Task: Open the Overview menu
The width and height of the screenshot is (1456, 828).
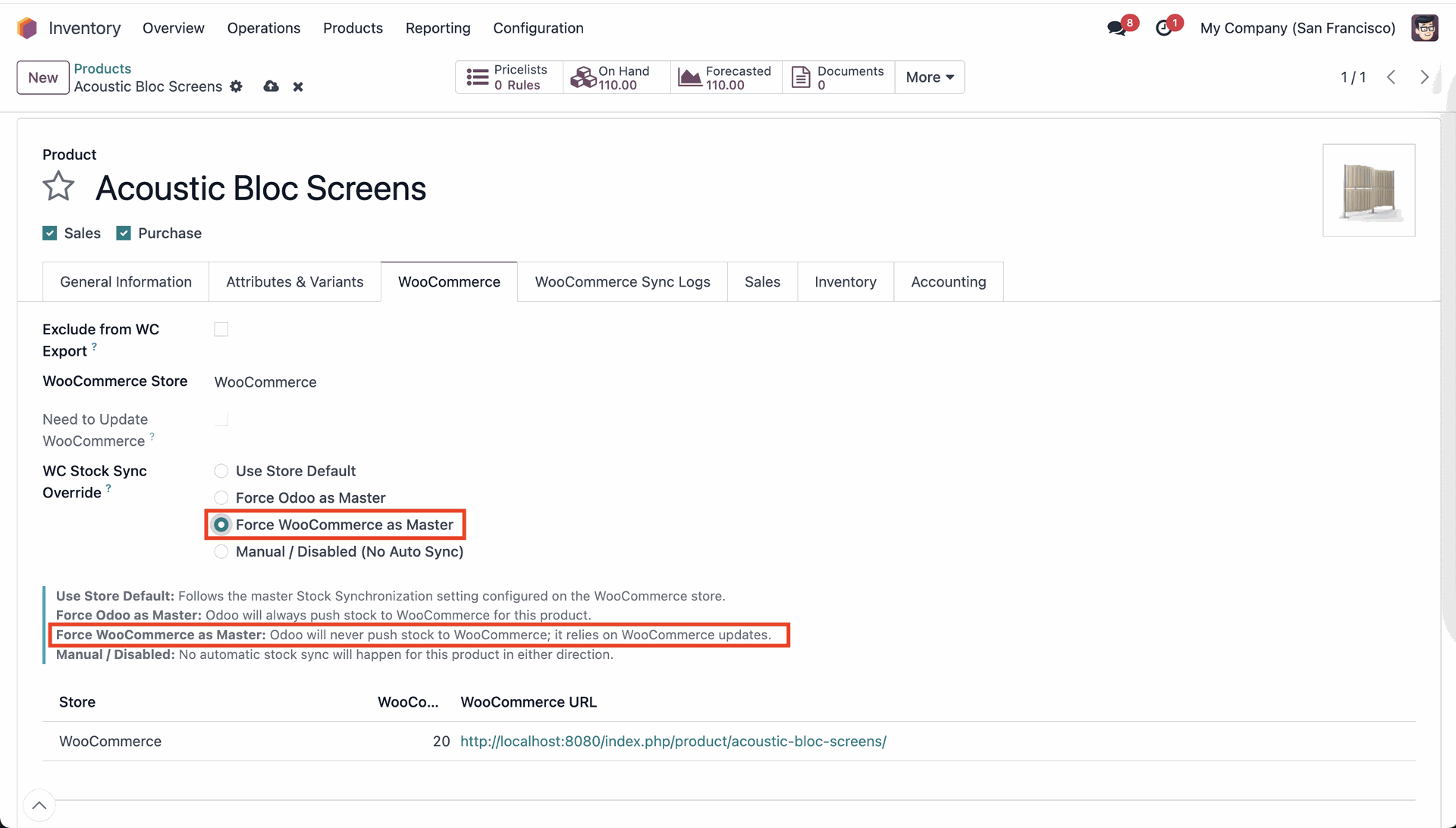Action: pos(174,28)
